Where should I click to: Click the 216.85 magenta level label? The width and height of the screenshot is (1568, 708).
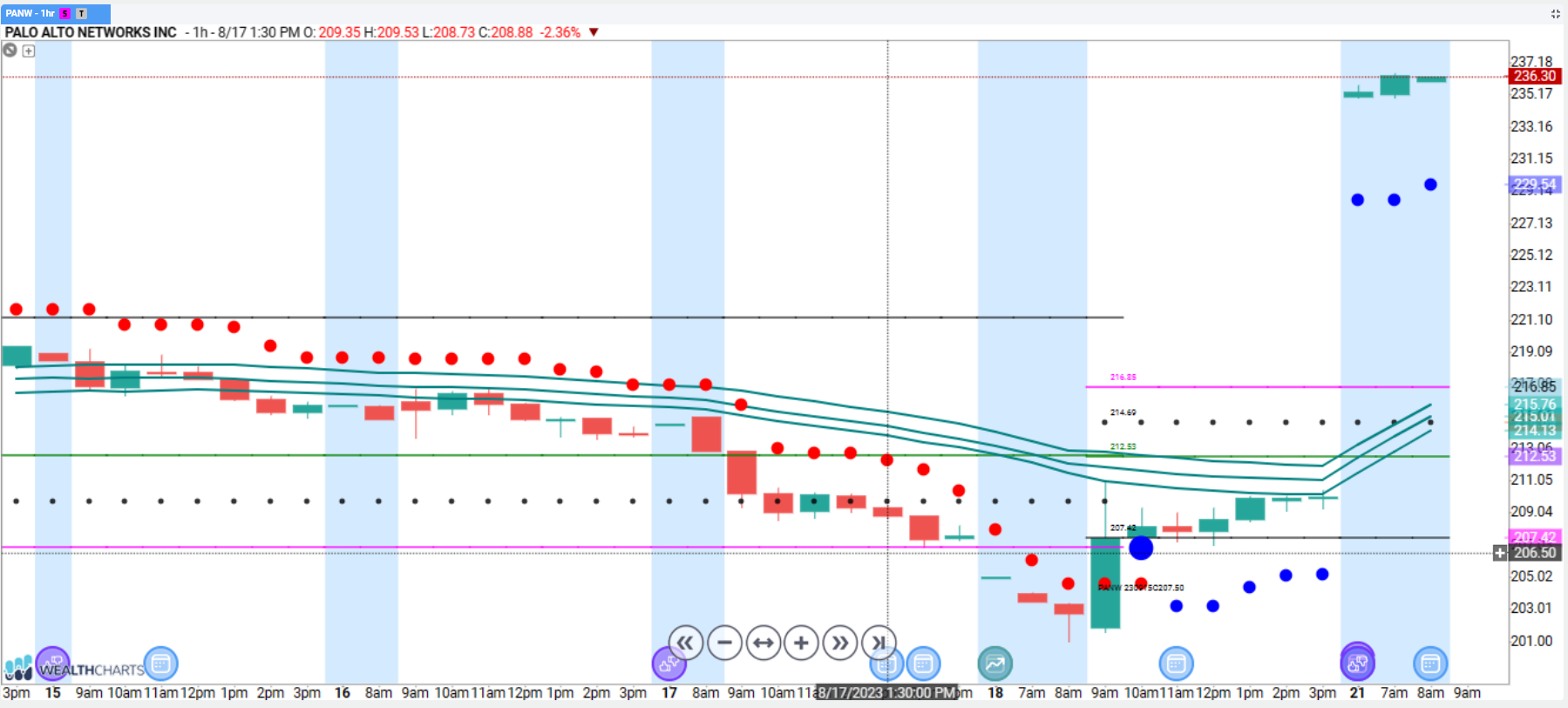pyautogui.click(x=1123, y=378)
